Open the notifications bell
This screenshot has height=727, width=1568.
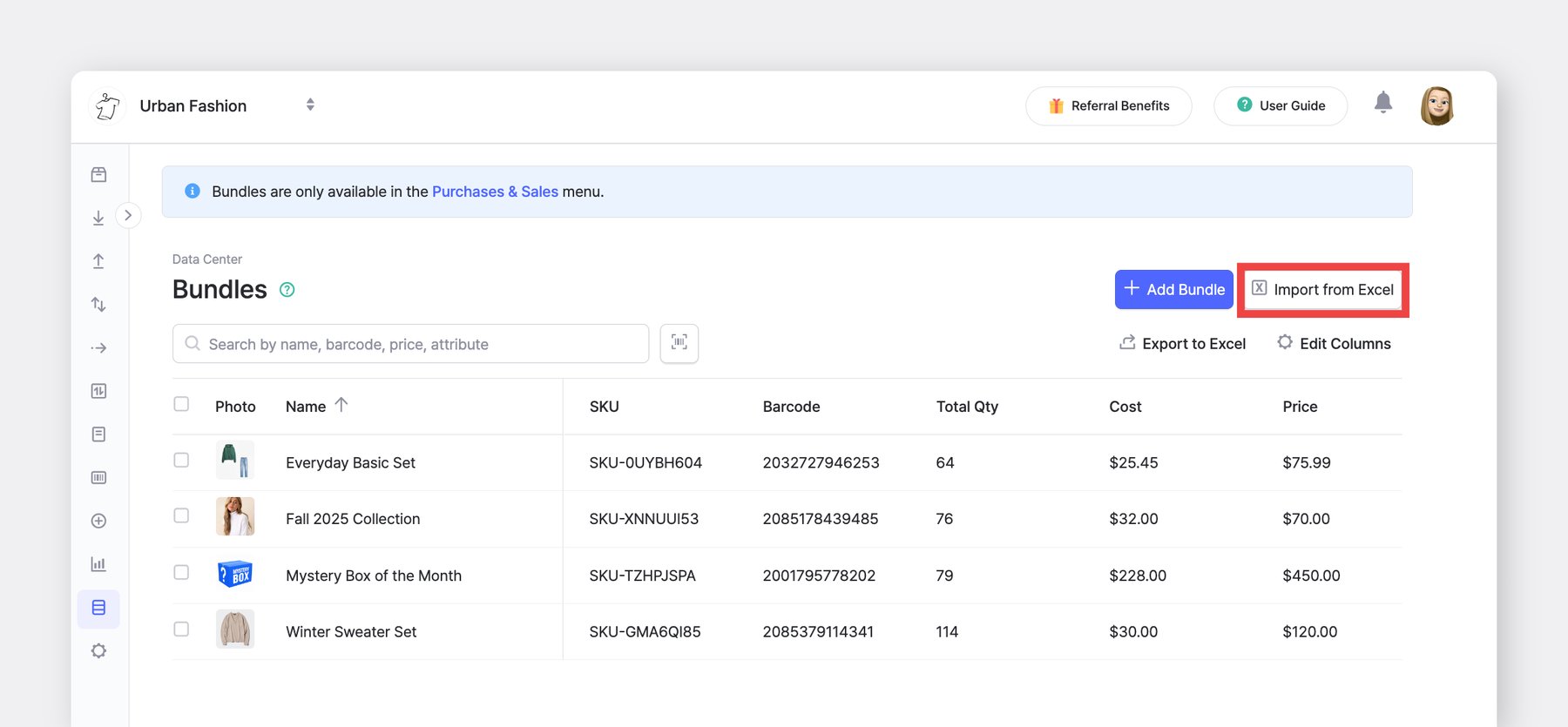[1382, 104]
